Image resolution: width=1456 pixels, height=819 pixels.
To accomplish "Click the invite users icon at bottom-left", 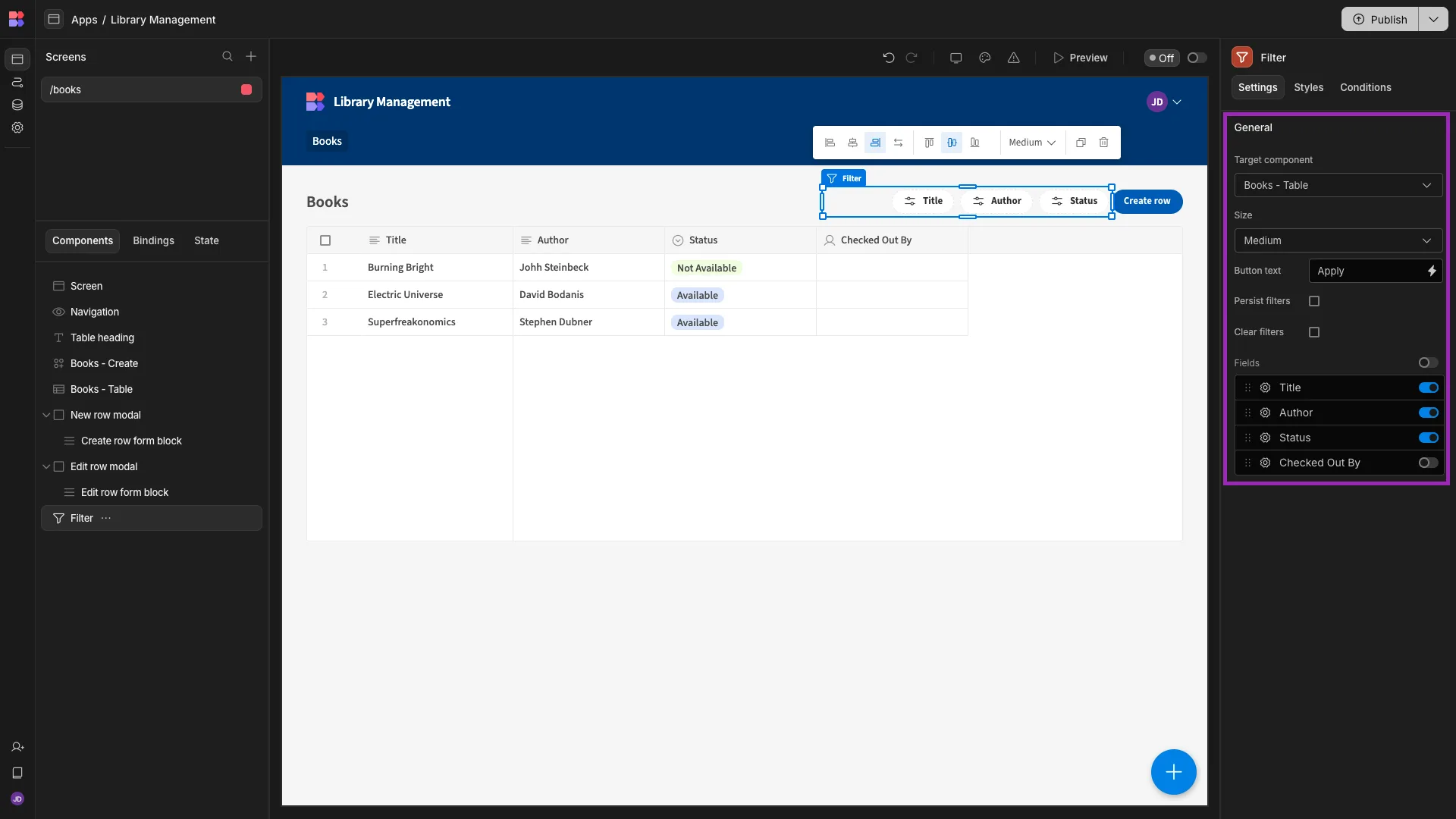I will [x=17, y=747].
